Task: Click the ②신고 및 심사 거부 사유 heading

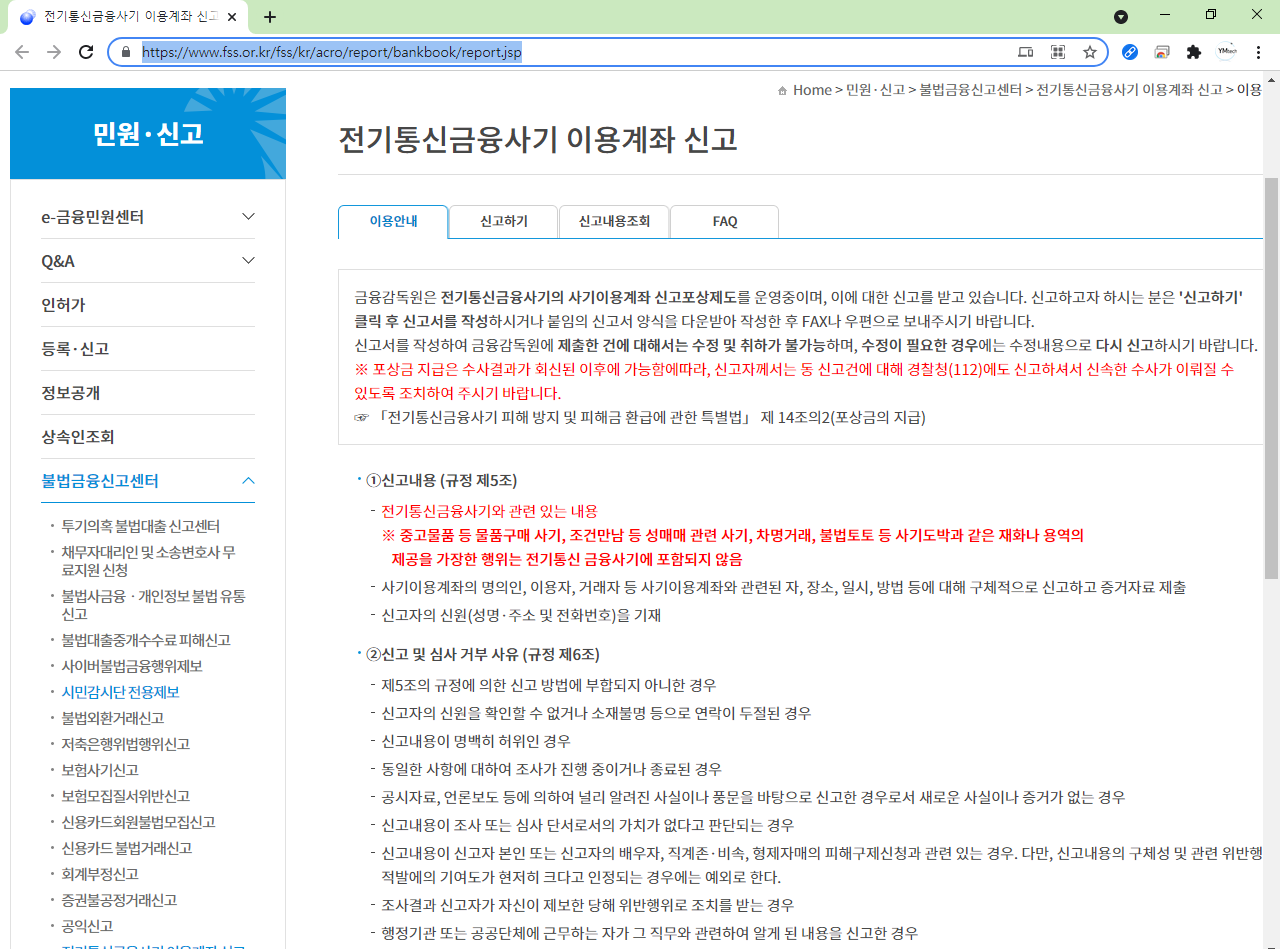Action: coord(483,654)
